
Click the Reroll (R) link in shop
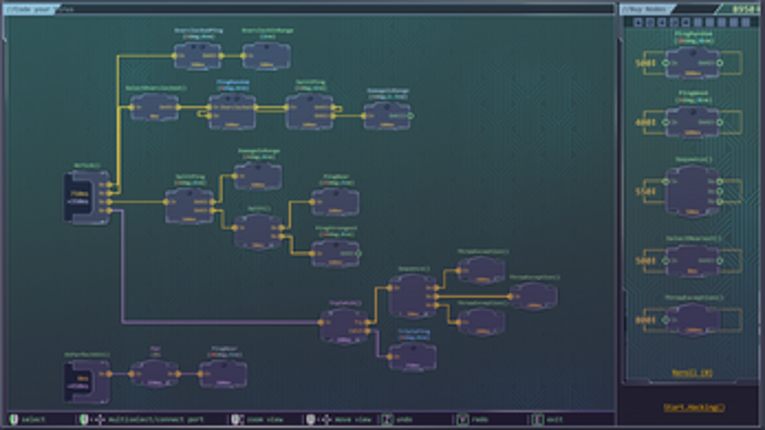[692, 373]
